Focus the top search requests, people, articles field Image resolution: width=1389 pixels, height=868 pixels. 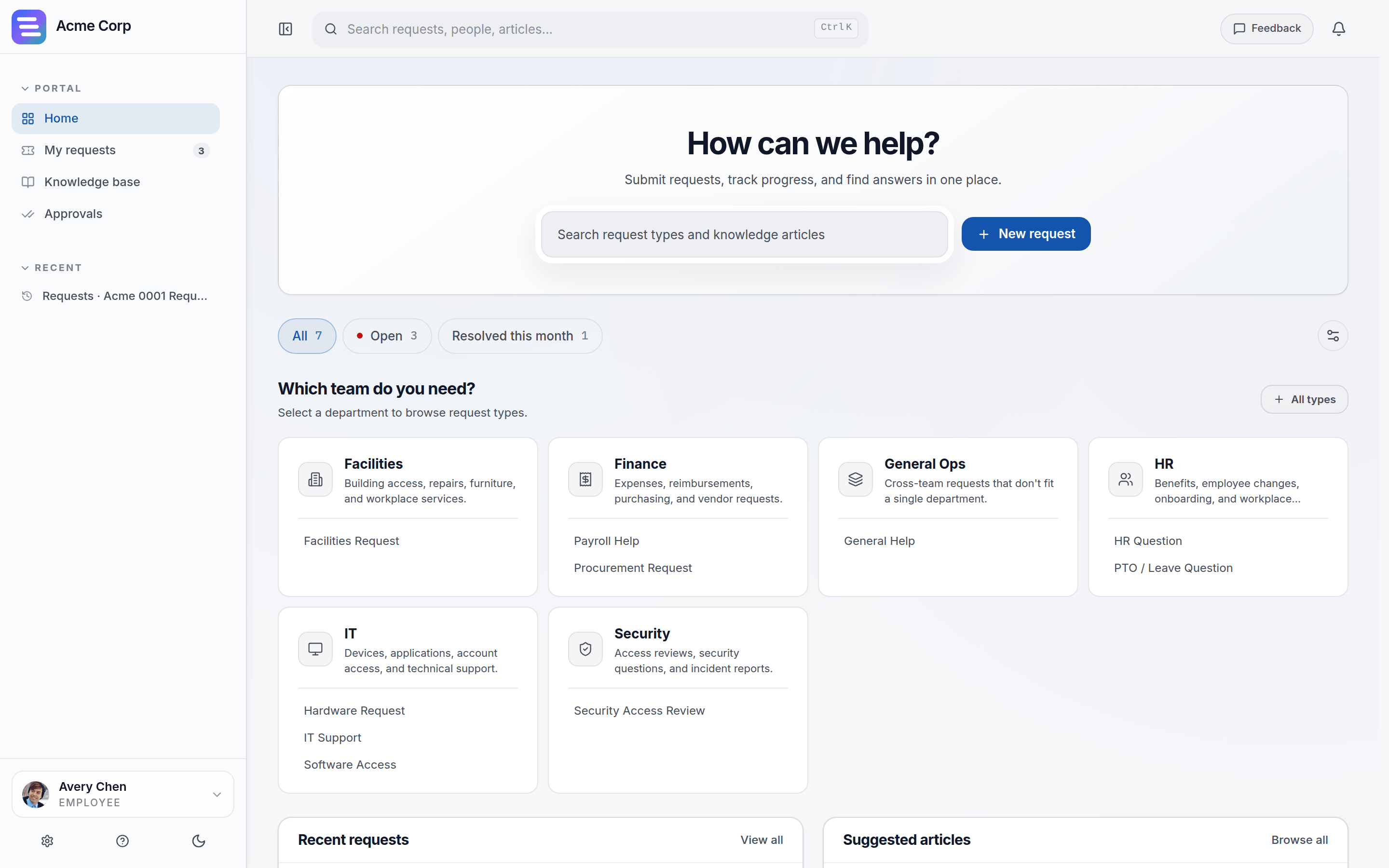(590, 29)
